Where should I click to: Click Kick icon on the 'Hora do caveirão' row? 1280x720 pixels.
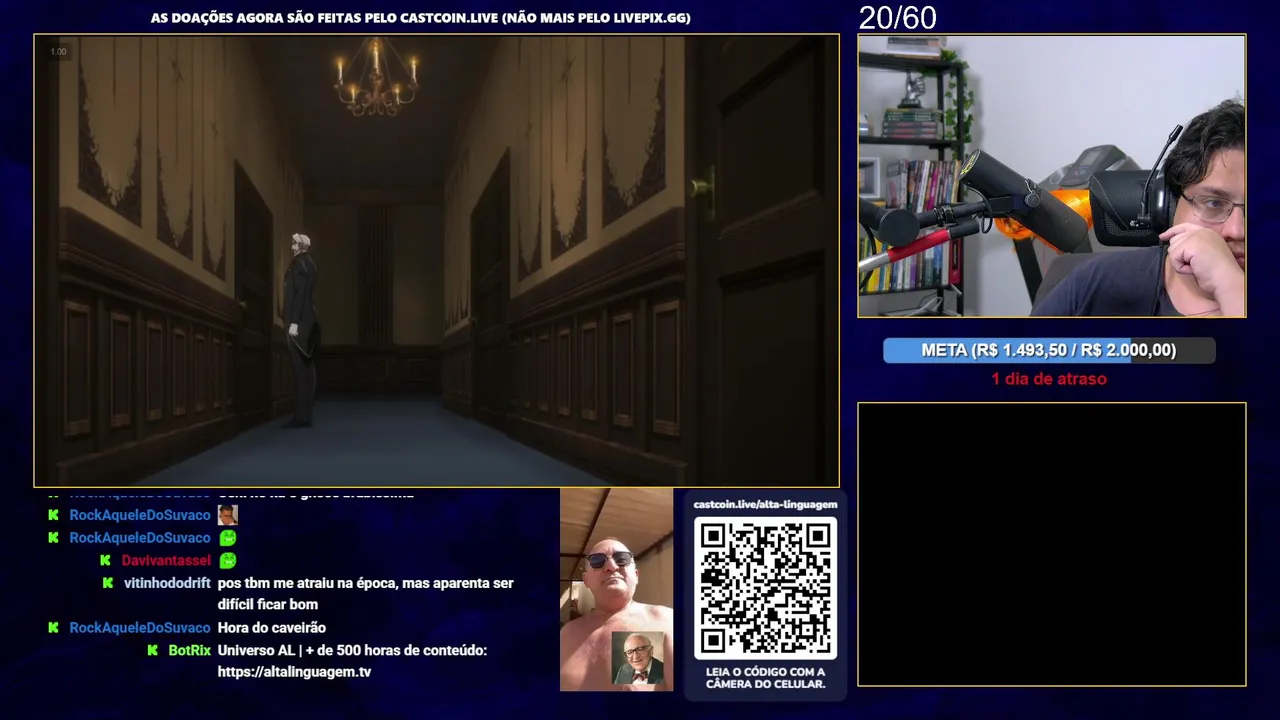[x=54, y=627]
